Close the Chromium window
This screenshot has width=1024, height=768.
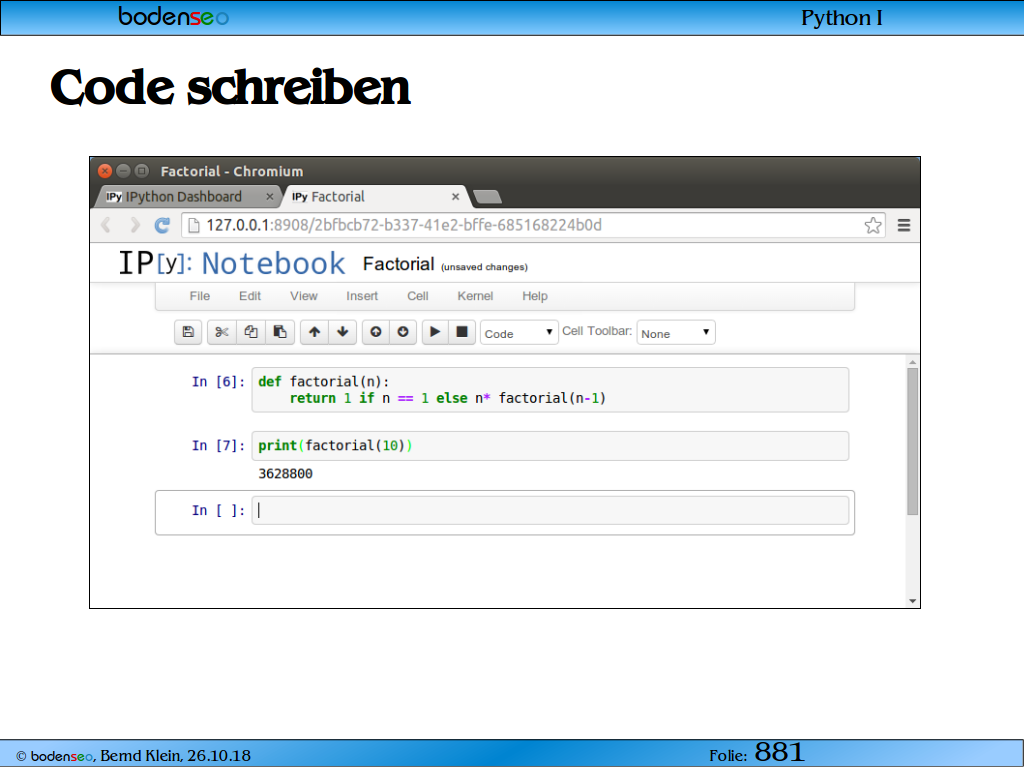coord(104,171)
